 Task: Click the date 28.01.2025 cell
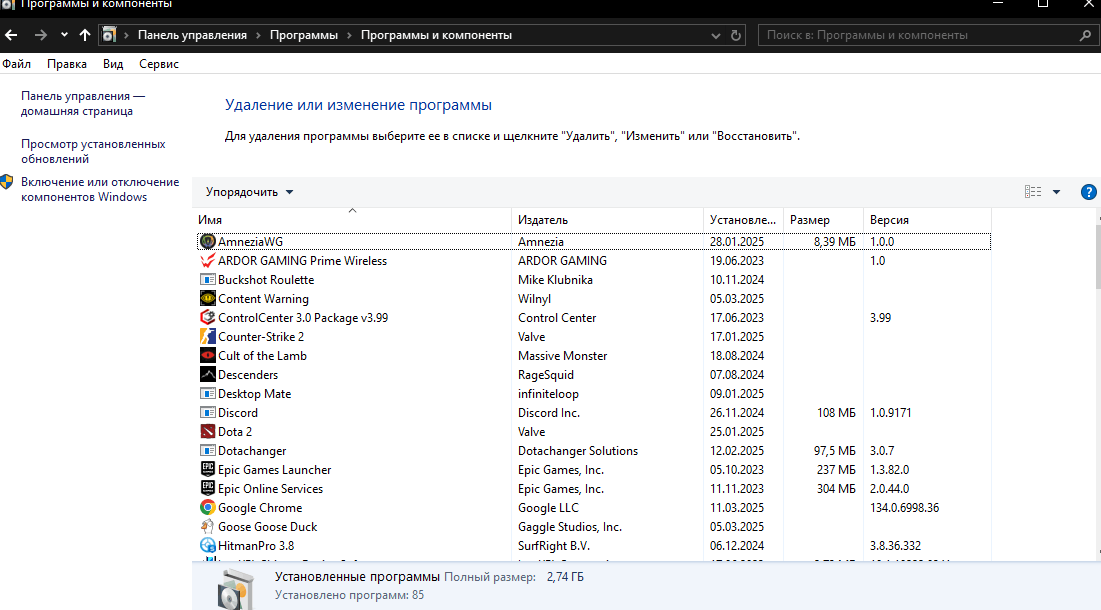[x=737, y=241]
